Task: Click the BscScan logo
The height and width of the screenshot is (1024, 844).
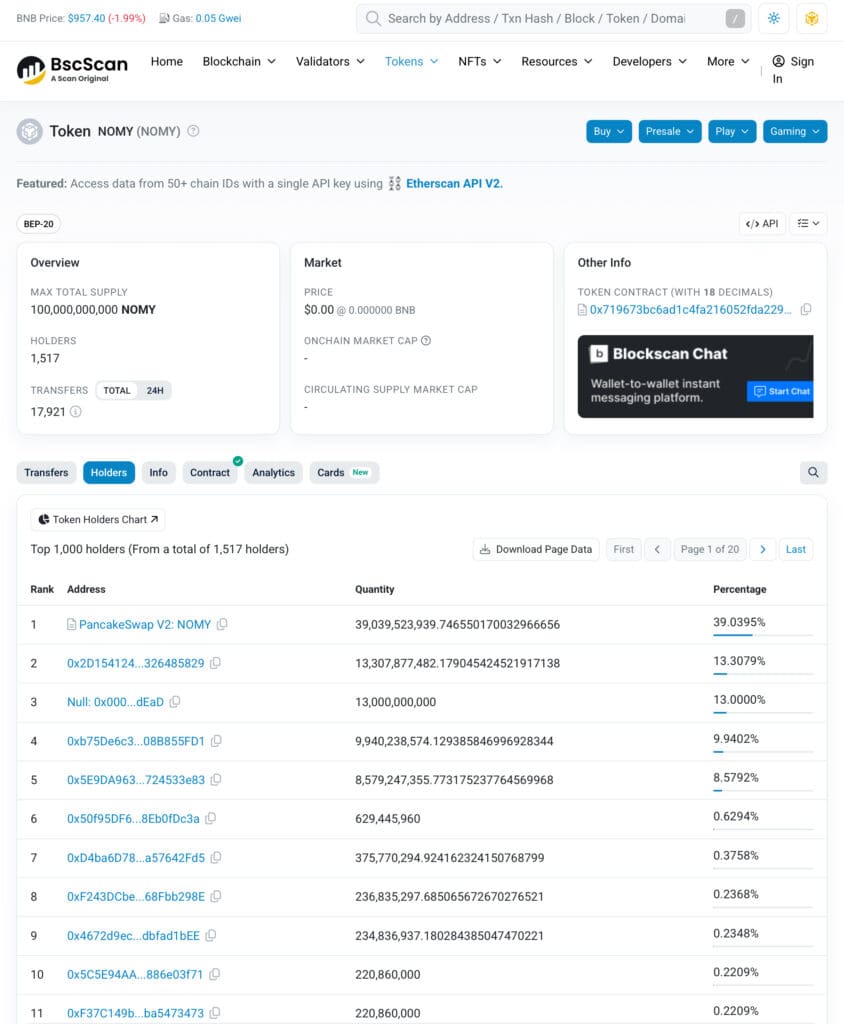Action: (x=70, y=67)
